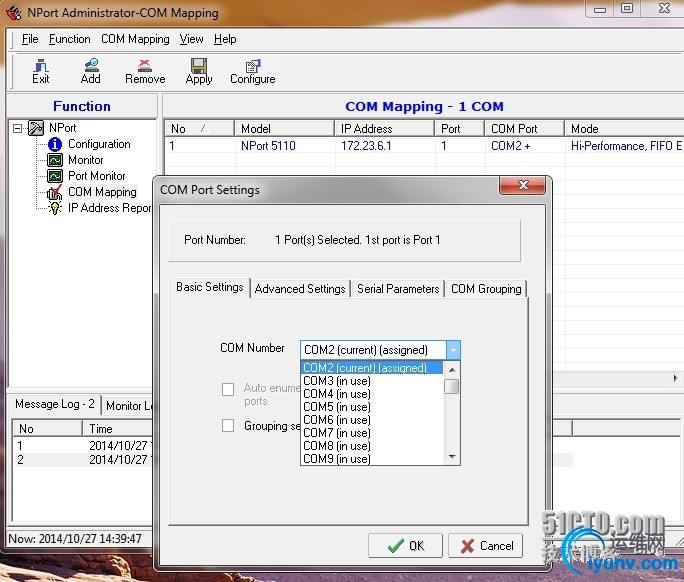Open Port Monitor in the function tree
684x582 pixels.
(96, 176)
